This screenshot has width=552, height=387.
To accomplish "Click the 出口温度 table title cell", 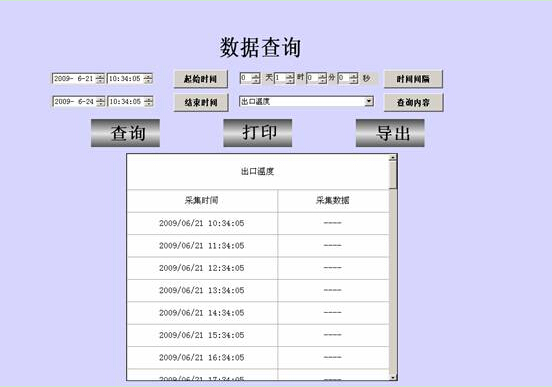I will click(x=258, y=171).
